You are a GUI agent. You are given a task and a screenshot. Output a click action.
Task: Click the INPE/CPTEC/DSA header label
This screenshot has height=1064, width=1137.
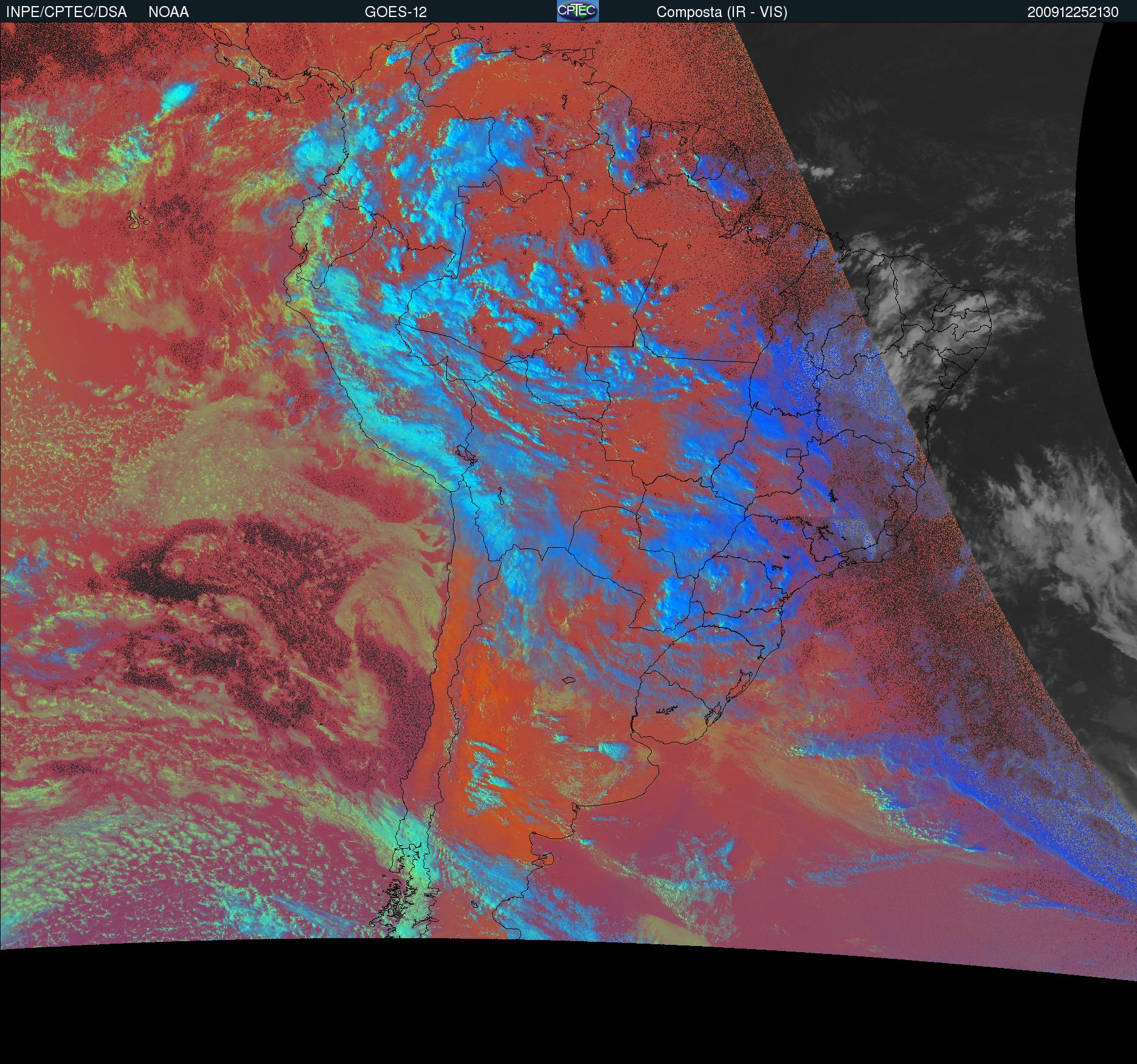pyautogui.click(x=66, y=12)
